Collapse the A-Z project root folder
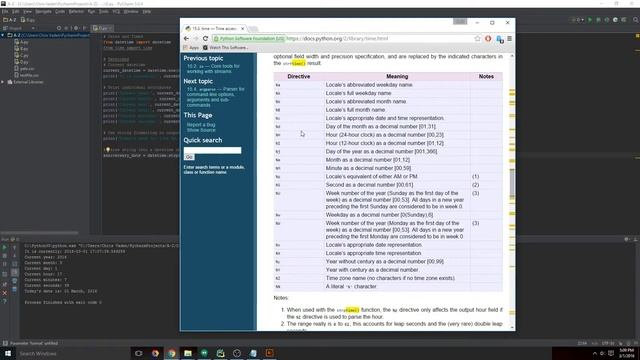The image size is (640, 360). pos(3,36)
